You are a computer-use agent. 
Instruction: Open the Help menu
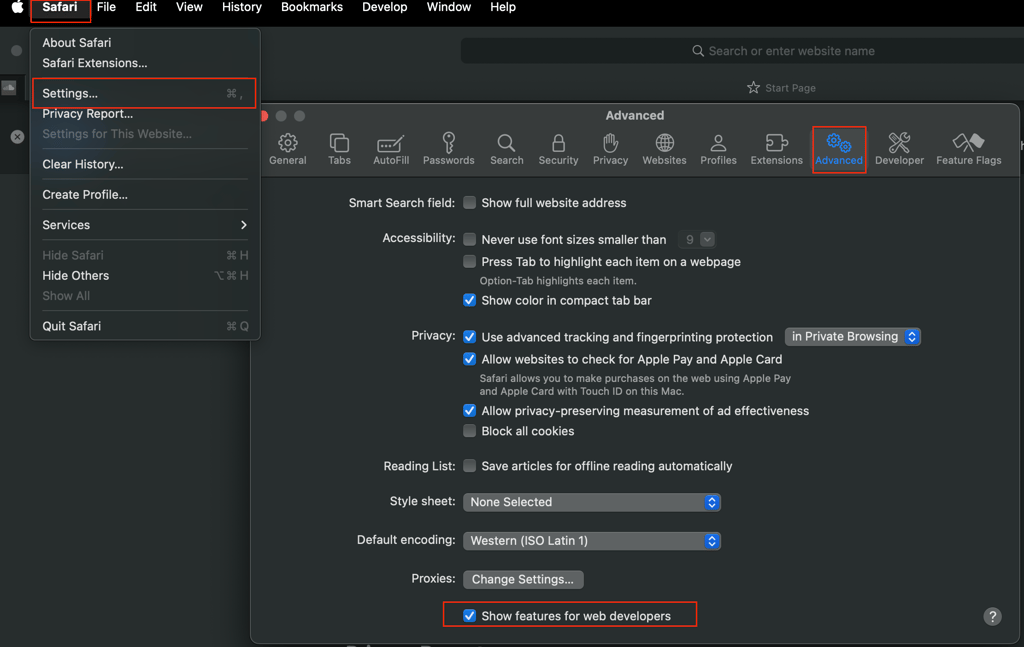tap(503, 7)
